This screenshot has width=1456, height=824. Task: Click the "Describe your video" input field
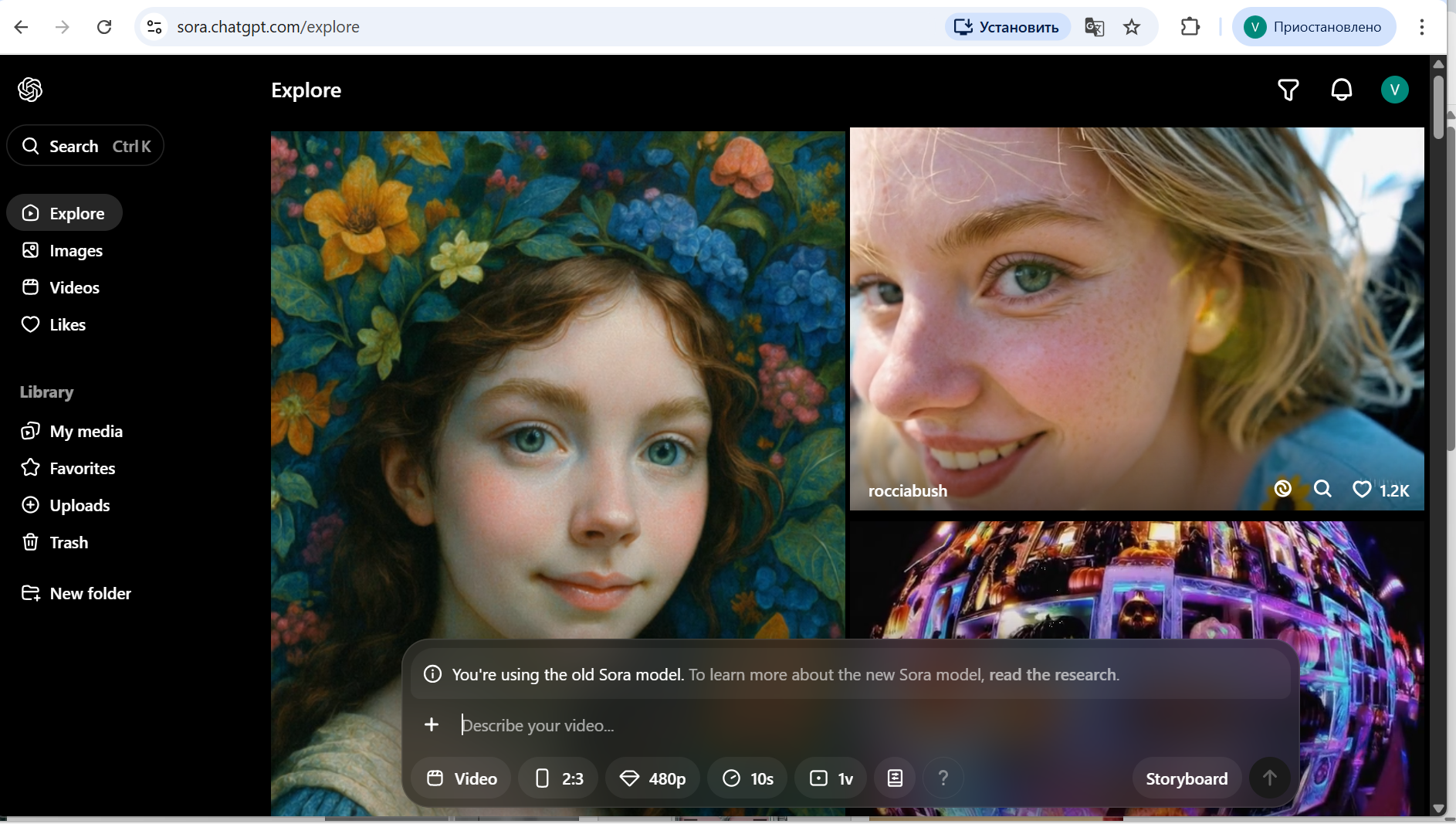[772, 725]
